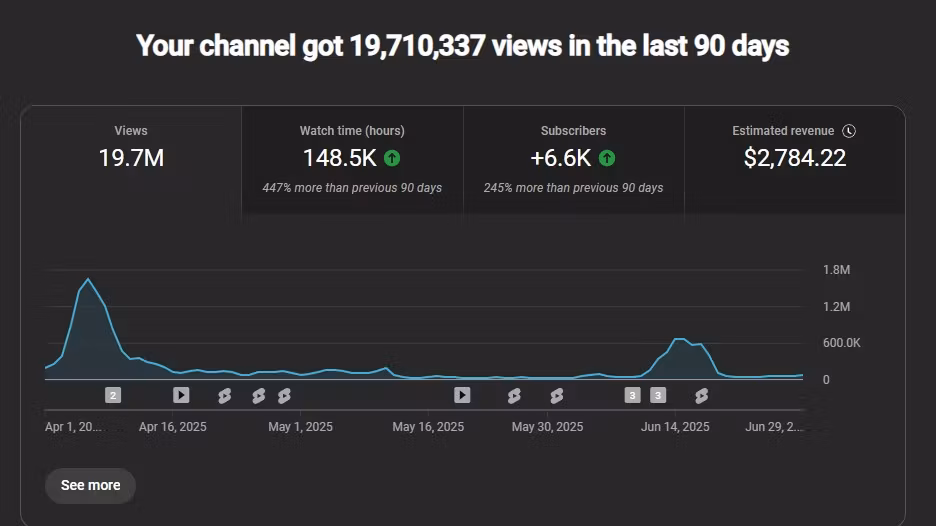The width and height of the screenshot is (936, 526).
Task: Select first Shorts marker after Apr 16 play icon
Action: [224, 396]
